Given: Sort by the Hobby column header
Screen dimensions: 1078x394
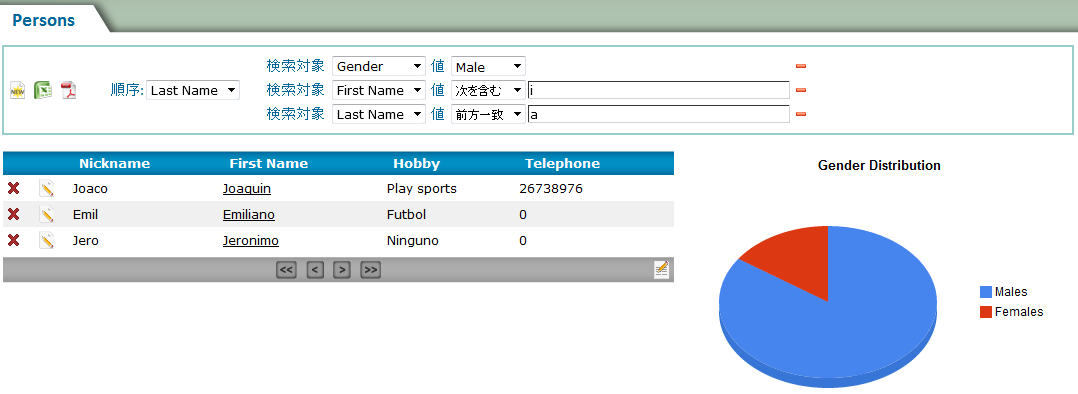Looking at the screenshot, I should point(417,164).
